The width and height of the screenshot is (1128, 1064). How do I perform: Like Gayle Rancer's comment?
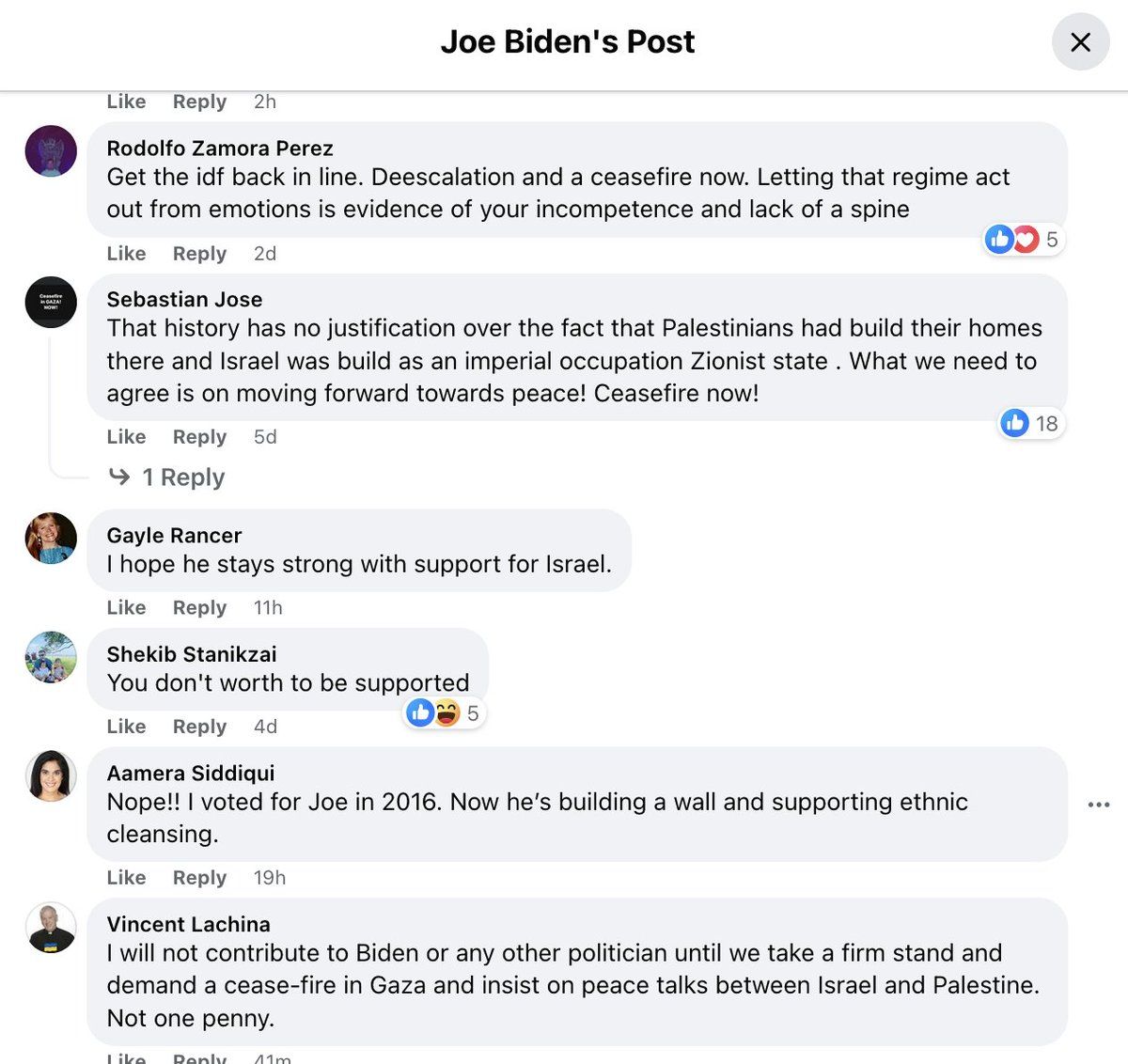click(x=126, y=608)
